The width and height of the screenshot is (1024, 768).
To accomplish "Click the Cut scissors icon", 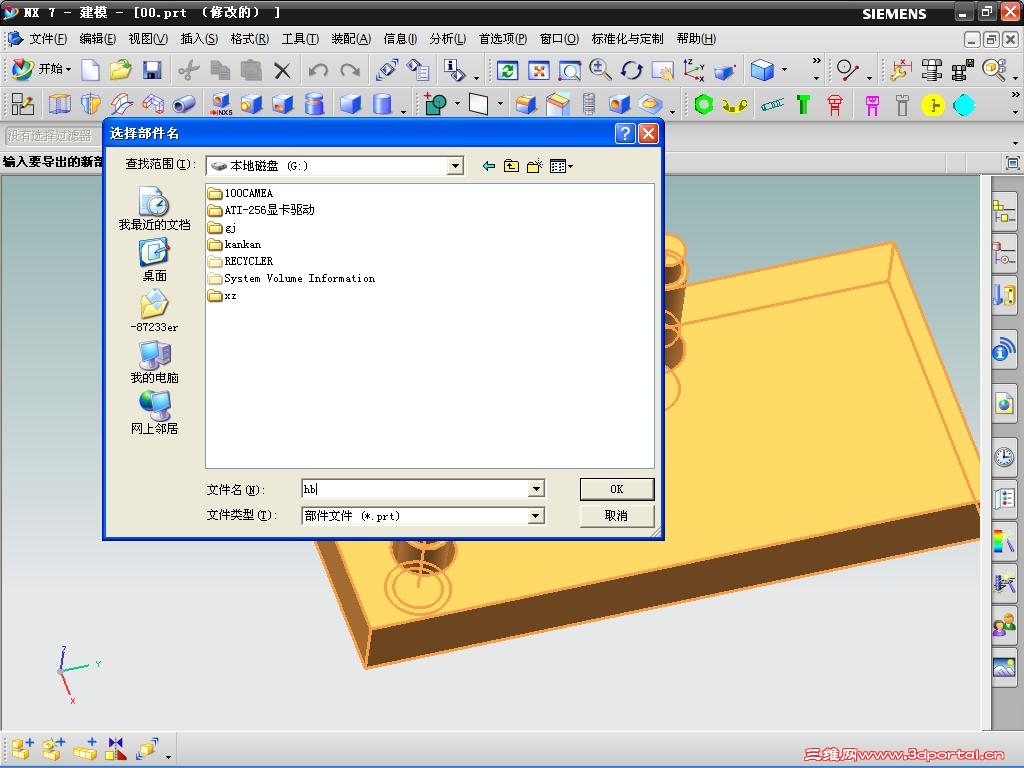I will tap(189, 70).
